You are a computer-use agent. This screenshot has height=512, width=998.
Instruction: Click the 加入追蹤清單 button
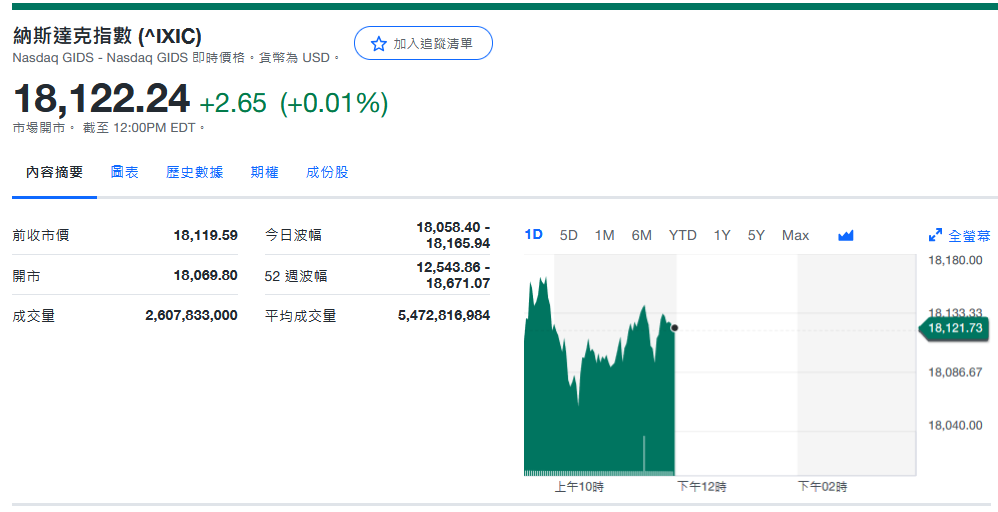[423, 44]
